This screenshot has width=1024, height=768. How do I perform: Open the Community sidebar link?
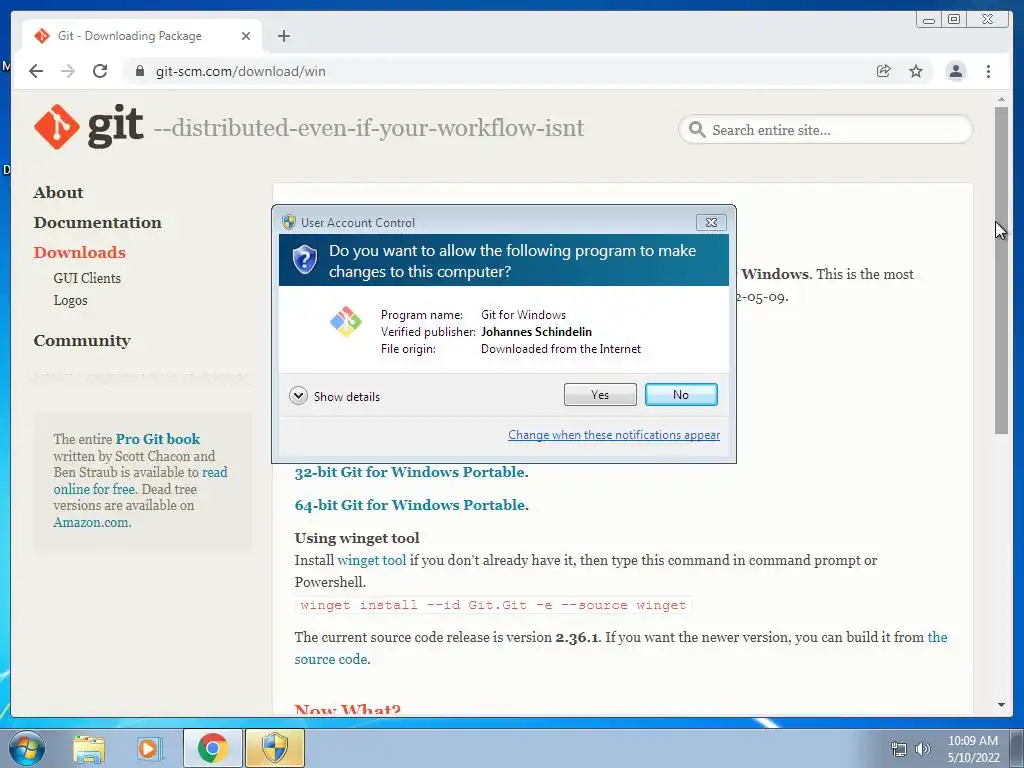[x=82, y=341]
